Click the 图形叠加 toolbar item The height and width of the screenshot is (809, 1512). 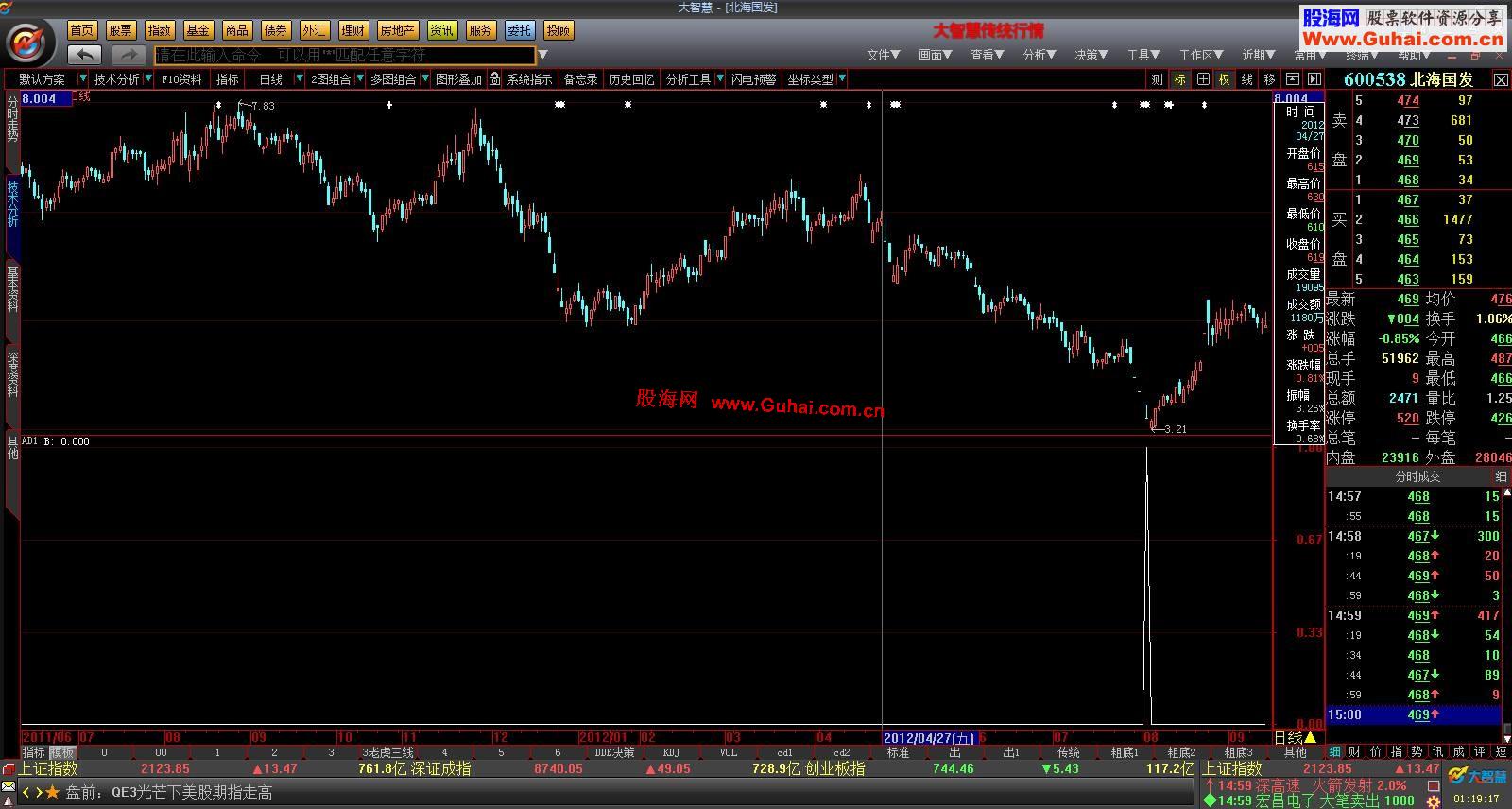(459, 79)
